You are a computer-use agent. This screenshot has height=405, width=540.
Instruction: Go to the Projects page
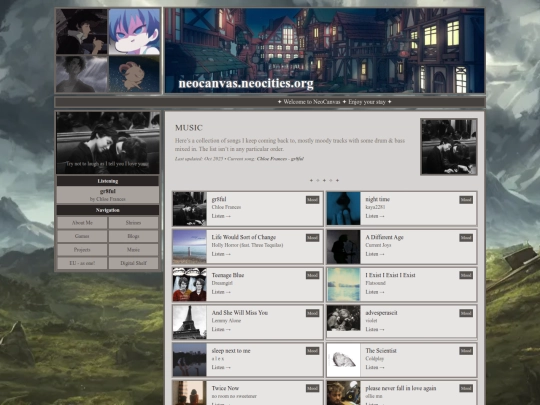pyautogui.click(x=82, y=250)
